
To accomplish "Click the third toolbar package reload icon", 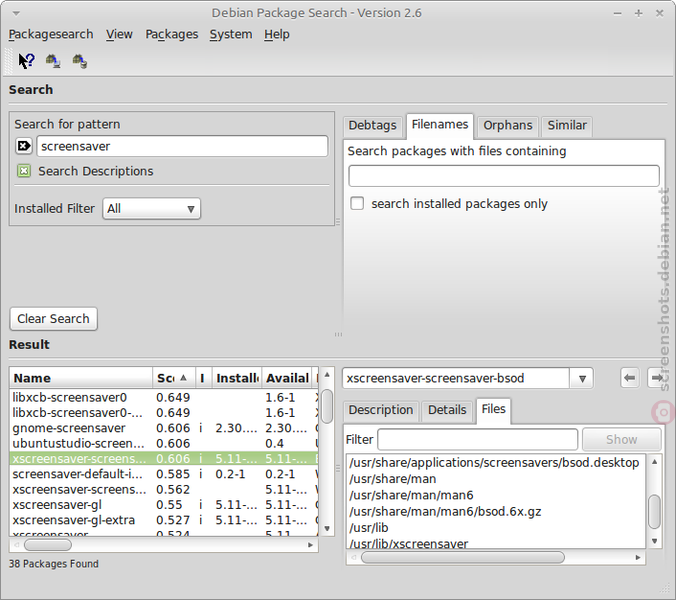I will [80, 61].
